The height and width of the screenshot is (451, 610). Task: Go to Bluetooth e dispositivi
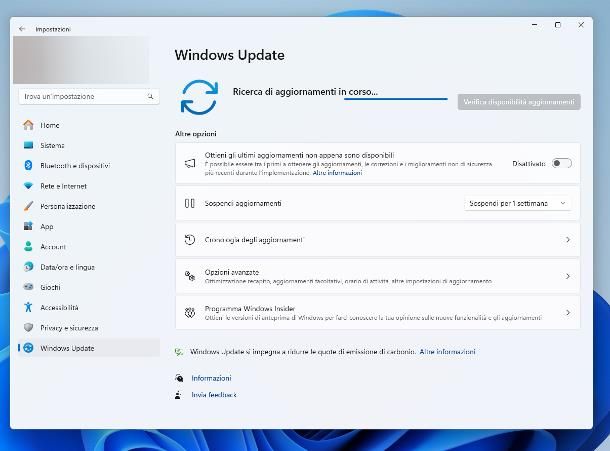pyautogui.click(x=89, y=165)
